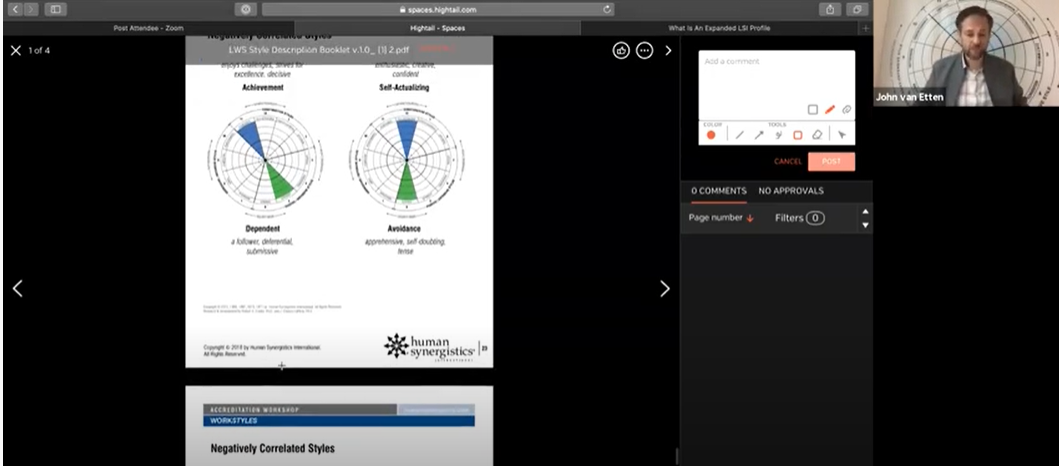
Task: Click the down arrow beside Filters
Action: pyautogui.click(x=865, y=226)
